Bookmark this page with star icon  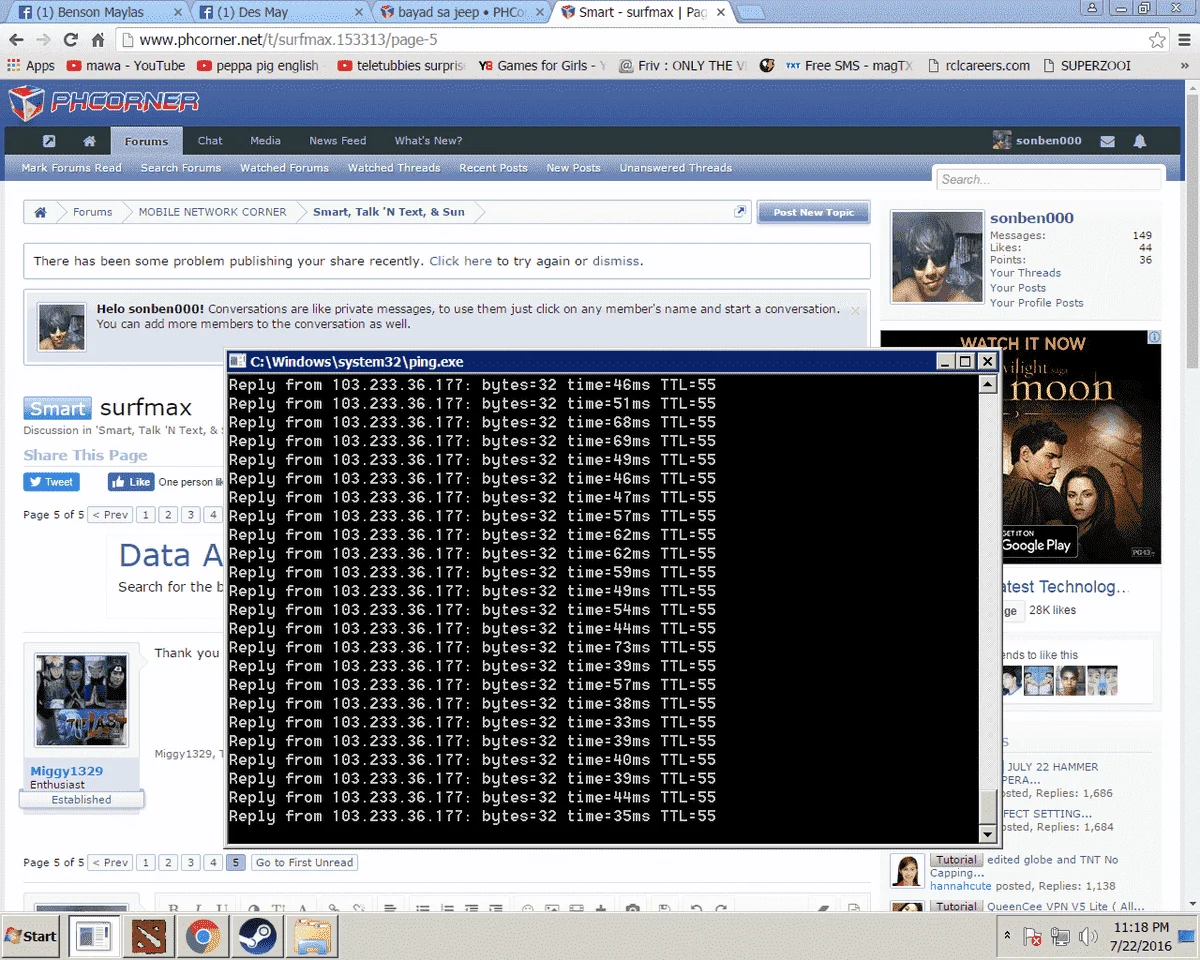pos(1157,41)
